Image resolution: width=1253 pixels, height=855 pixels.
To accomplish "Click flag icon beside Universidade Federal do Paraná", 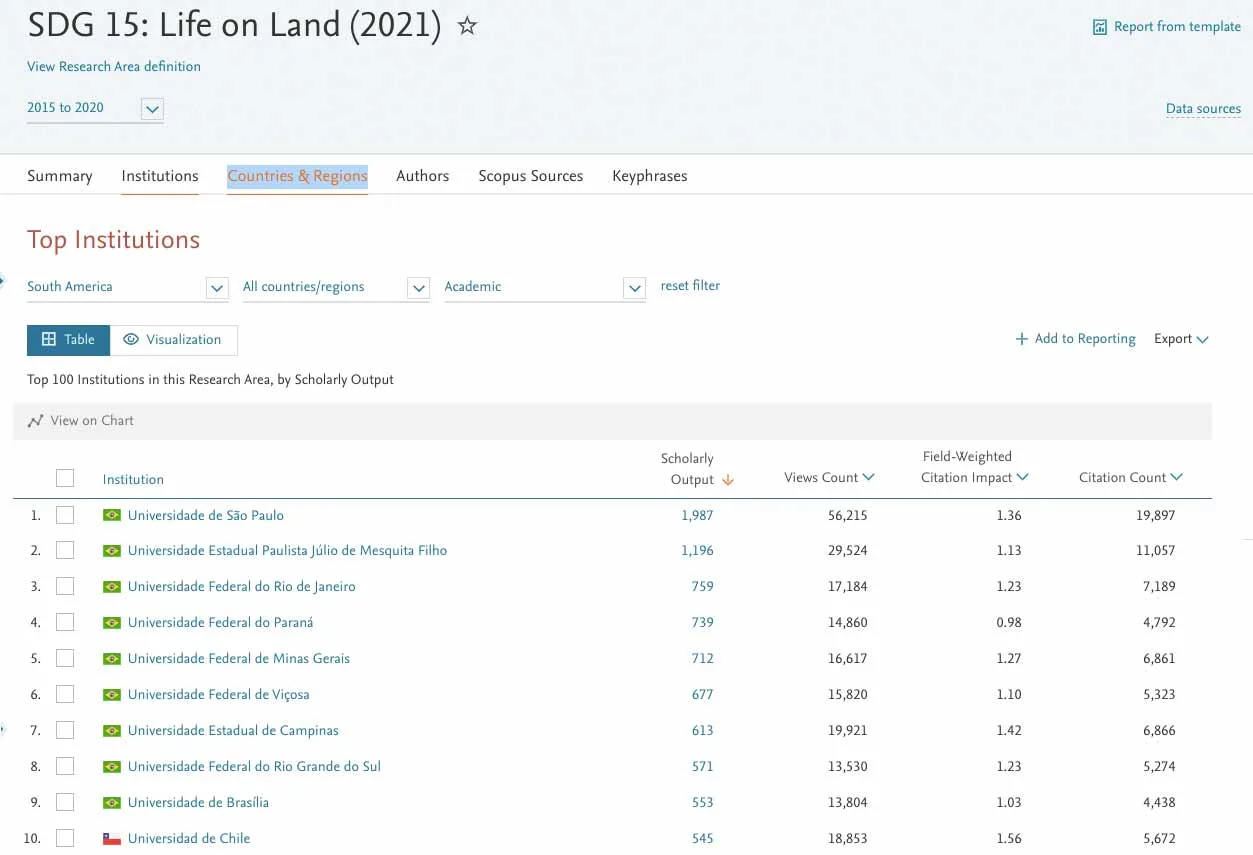I will tap(112, 622).
